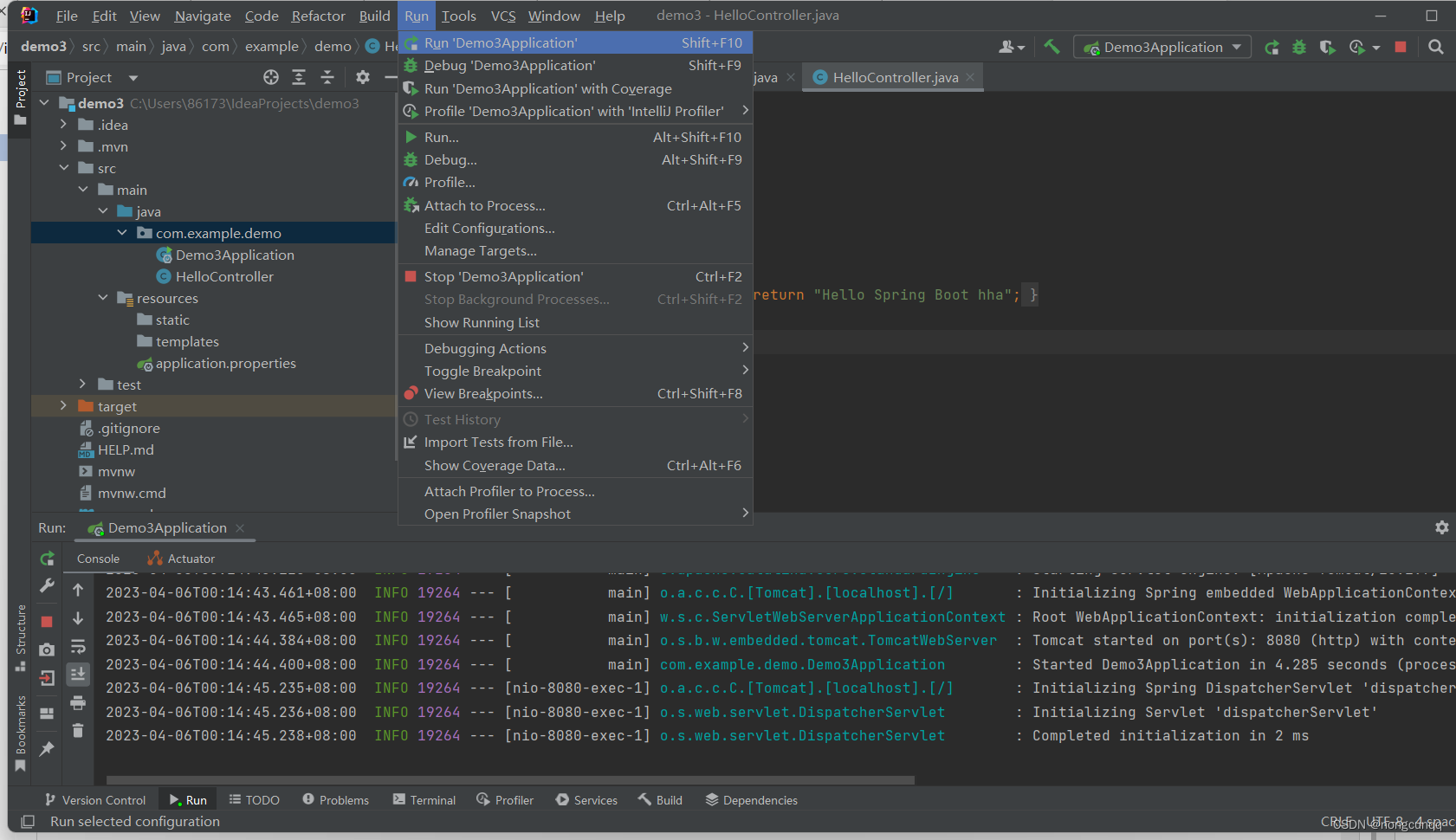Collapse the demo3 root tree node
The image size is (1456, 840).
click(x=44, y=103)
